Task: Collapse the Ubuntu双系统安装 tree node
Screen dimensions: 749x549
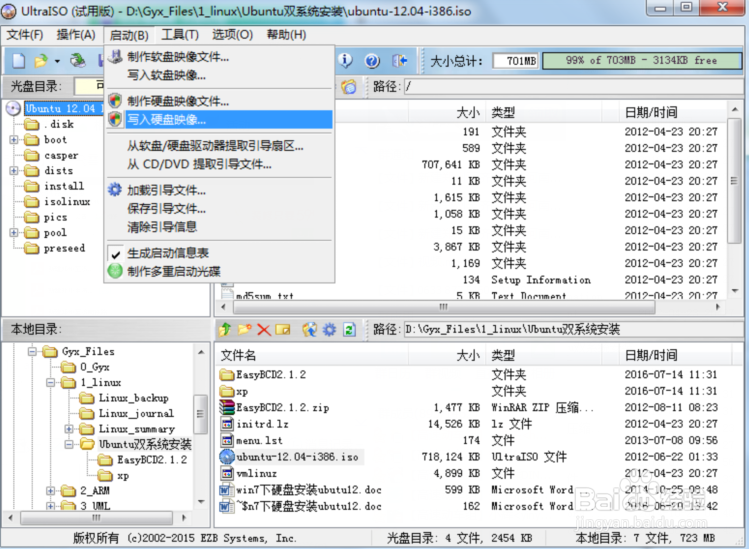Action: tap(69, 444)
